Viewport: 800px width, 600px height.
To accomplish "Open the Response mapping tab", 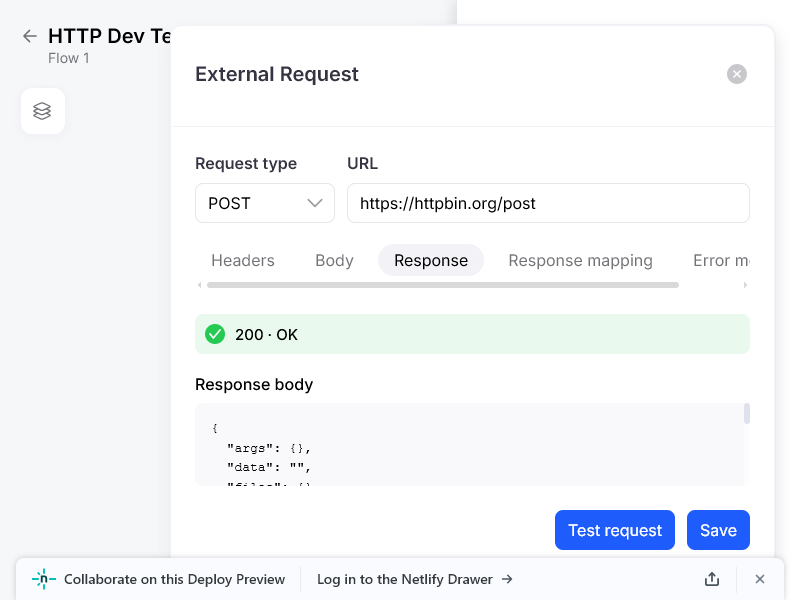I will point(580,260).
